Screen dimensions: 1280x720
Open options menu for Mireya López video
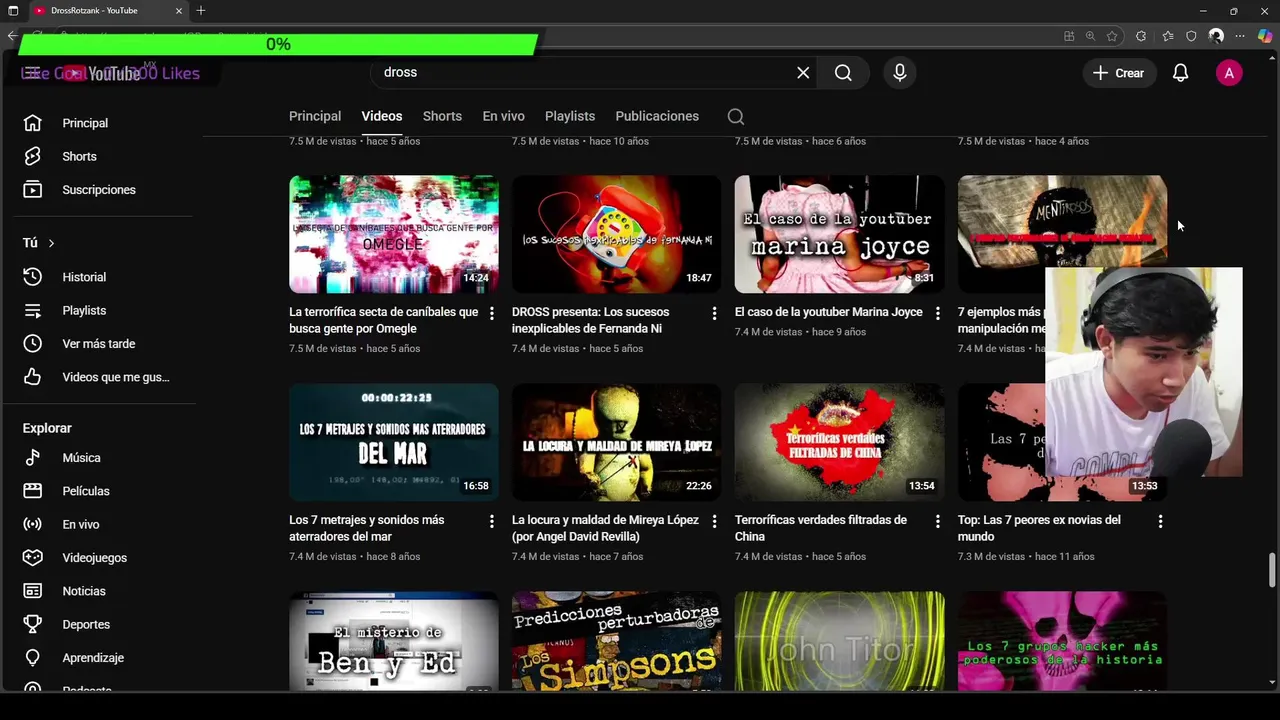[714, 521]
